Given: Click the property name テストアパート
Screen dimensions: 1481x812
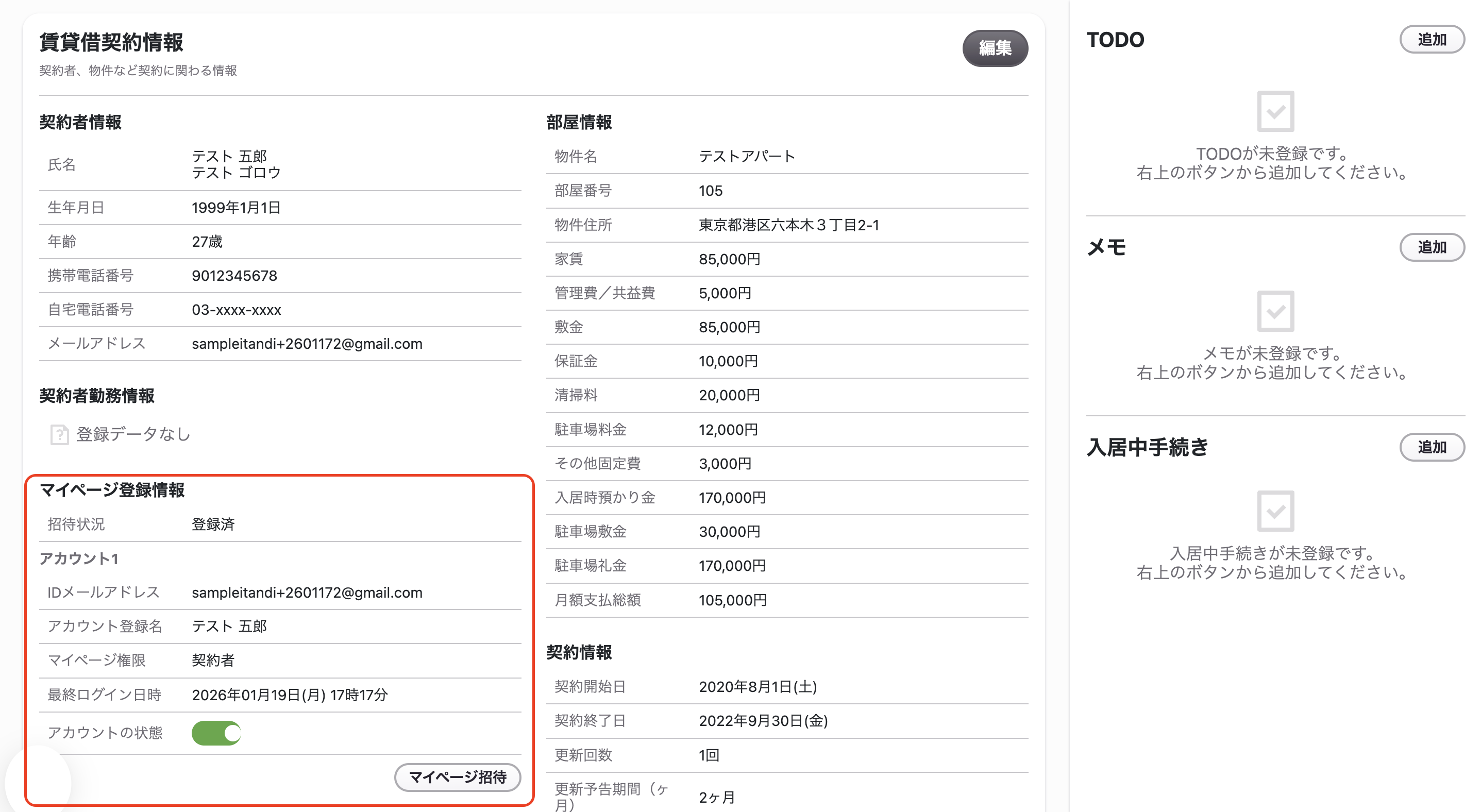Looking at the screenshot, I should point(747,156).
